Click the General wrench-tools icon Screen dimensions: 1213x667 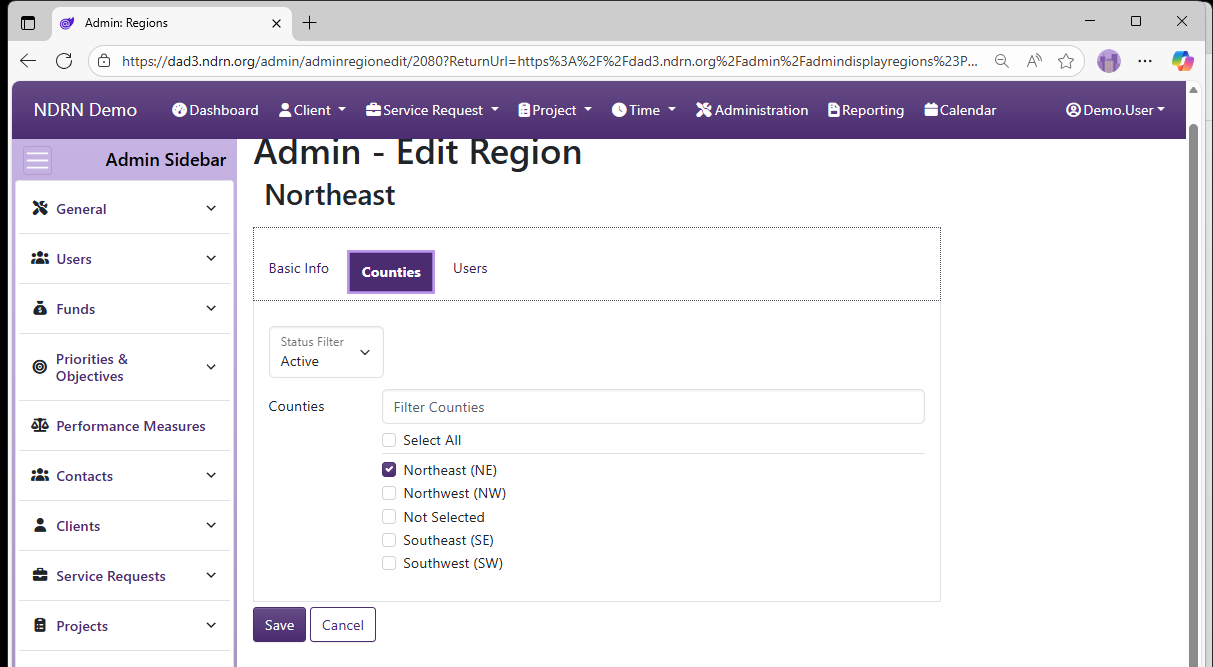[40, 209]
